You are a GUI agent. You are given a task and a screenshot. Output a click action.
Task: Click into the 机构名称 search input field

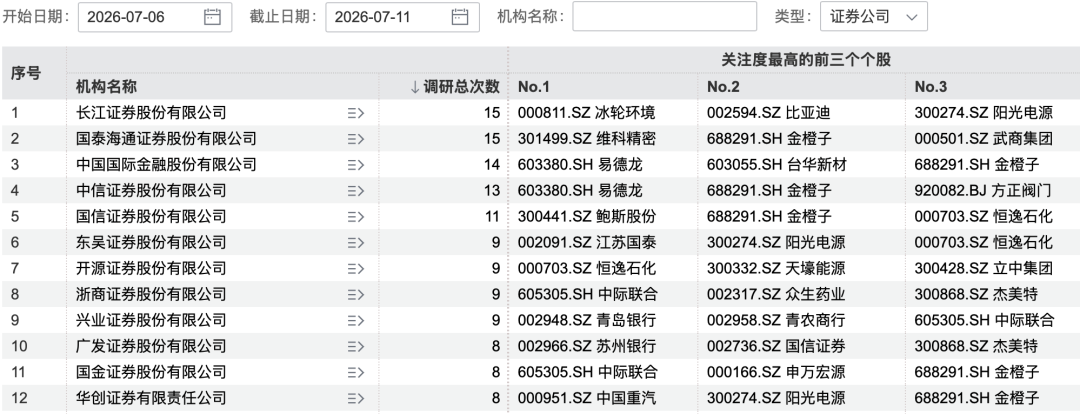click(x=664, y=17)
